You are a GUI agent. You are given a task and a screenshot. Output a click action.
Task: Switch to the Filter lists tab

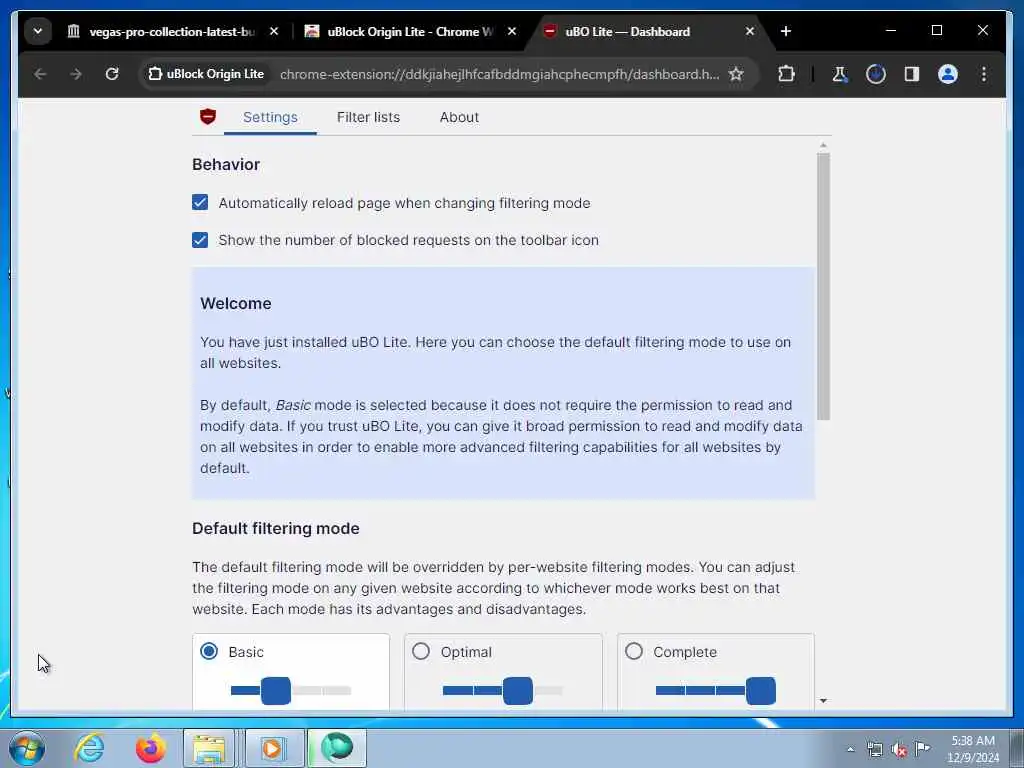(x=368, y=117)
